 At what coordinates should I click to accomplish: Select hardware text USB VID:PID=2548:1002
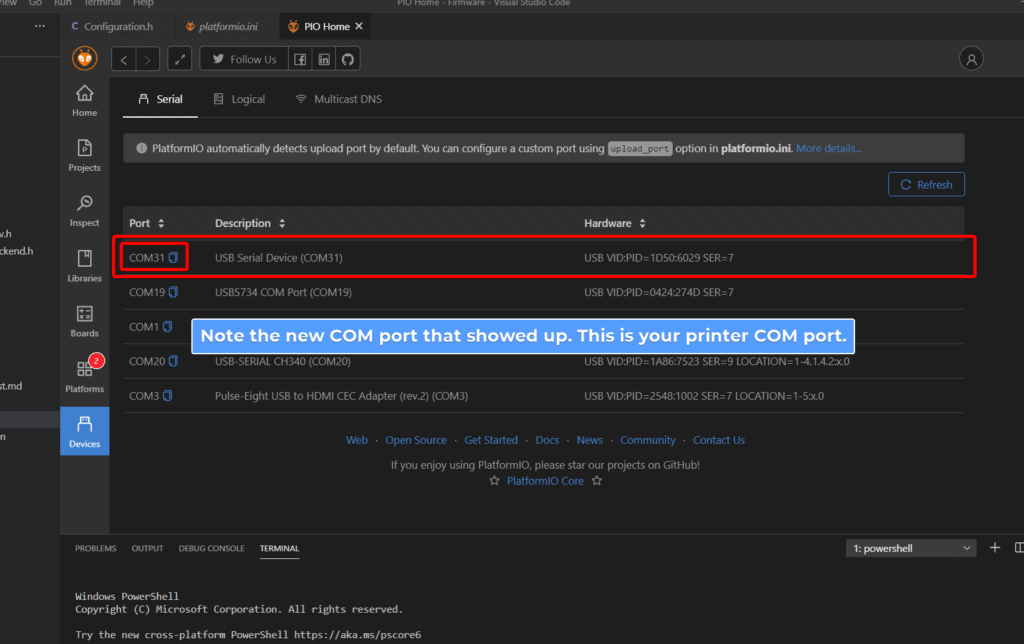(x=704, y=396)
